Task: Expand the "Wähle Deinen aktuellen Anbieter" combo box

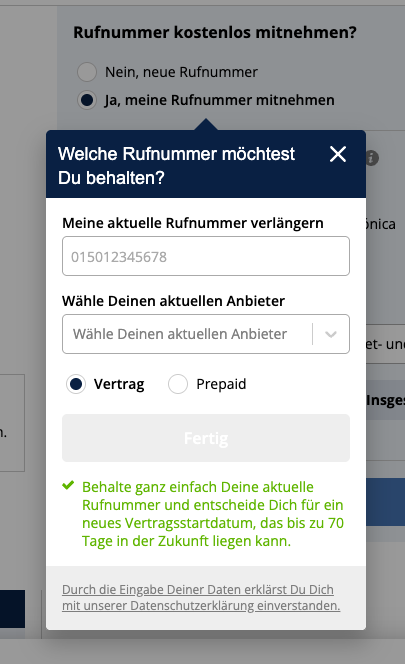Action: [x=206, y=334]
